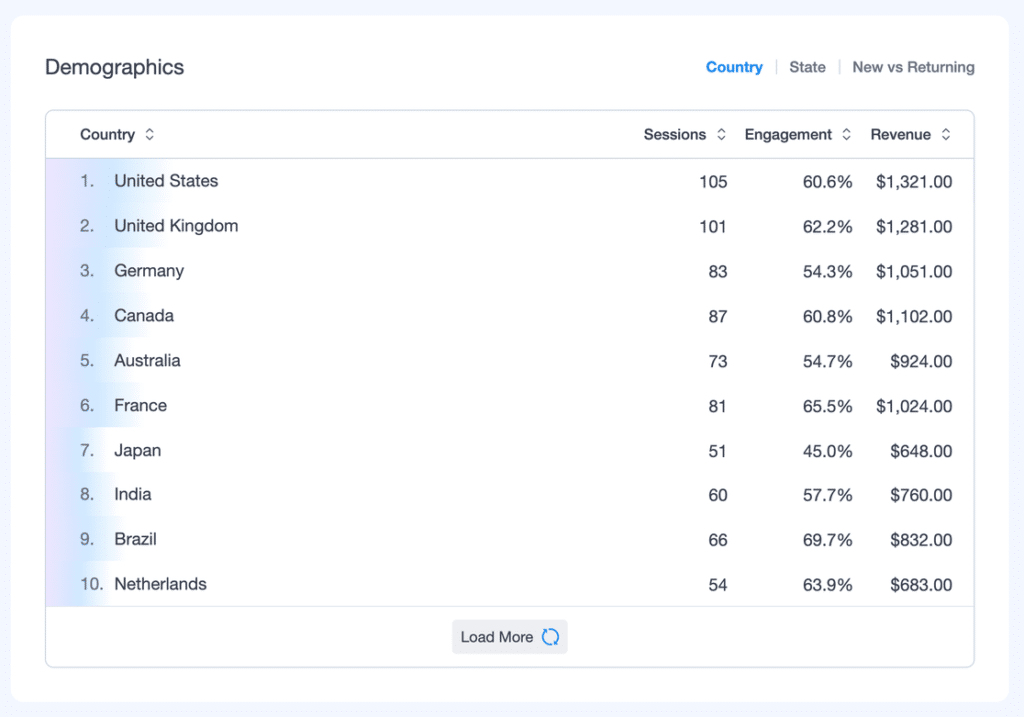This screenshot has height=717, width=1024.
Task: Click the 101 sessions value
Action: [713, 227]
